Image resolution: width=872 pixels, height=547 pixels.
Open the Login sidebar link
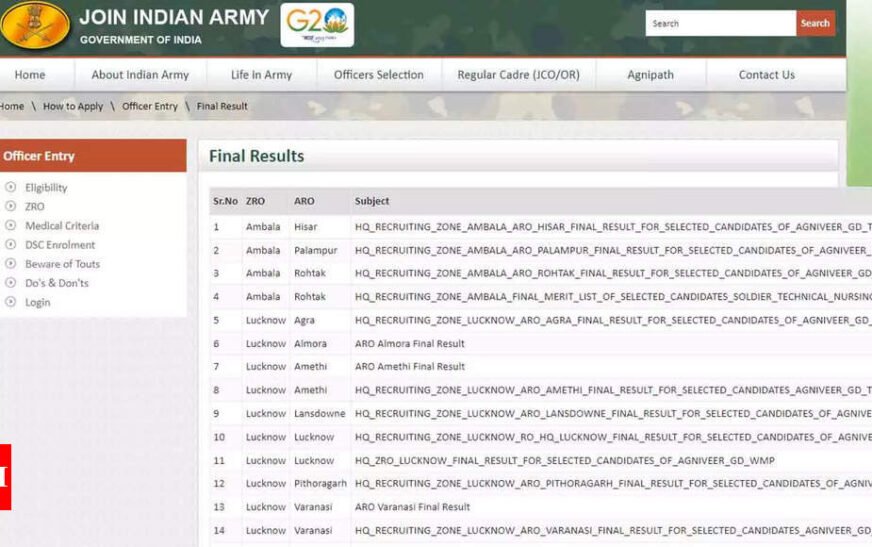[x=37, y=302]
